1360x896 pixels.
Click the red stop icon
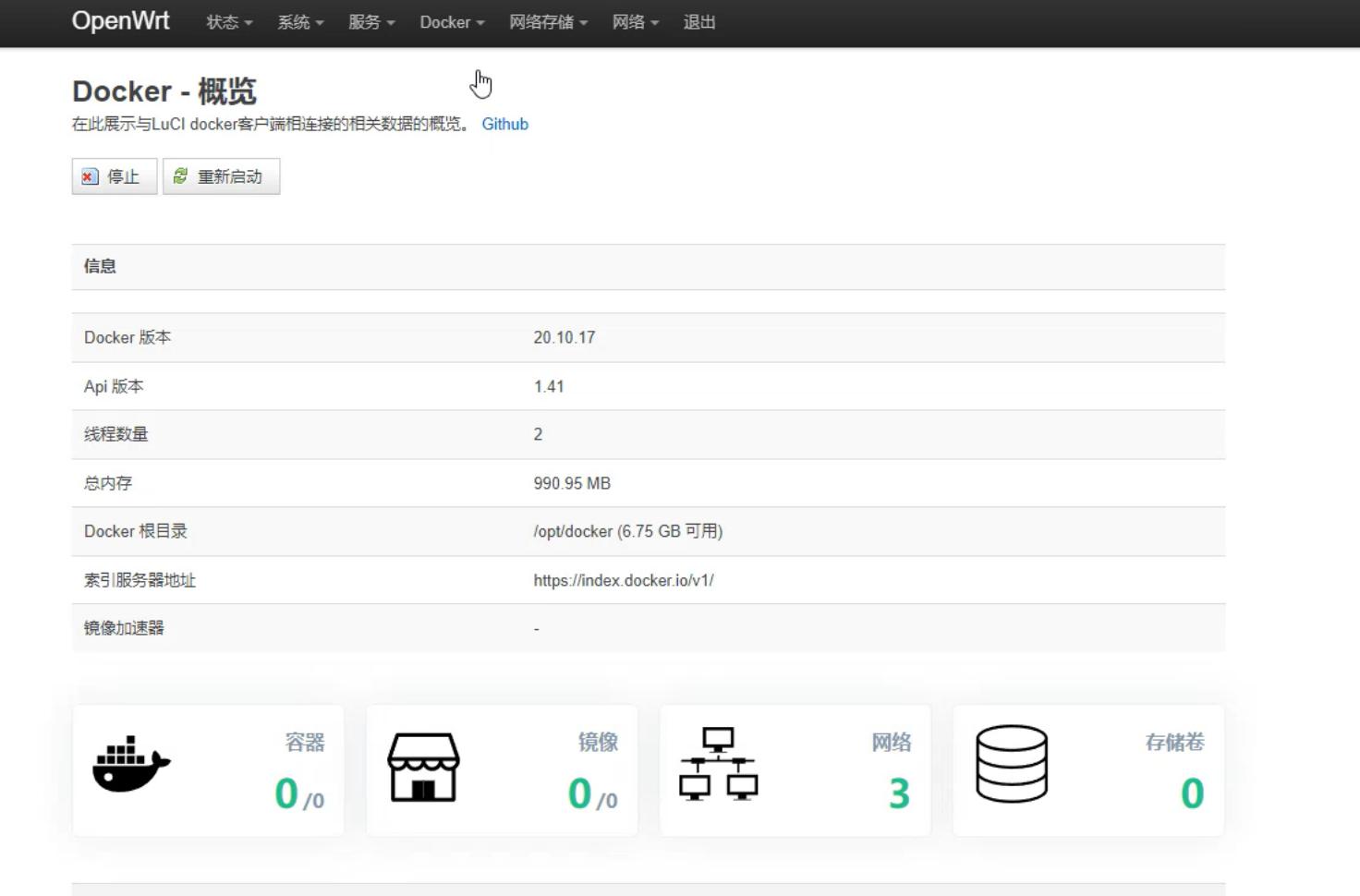pyautogui.click(x=90, y=177)
